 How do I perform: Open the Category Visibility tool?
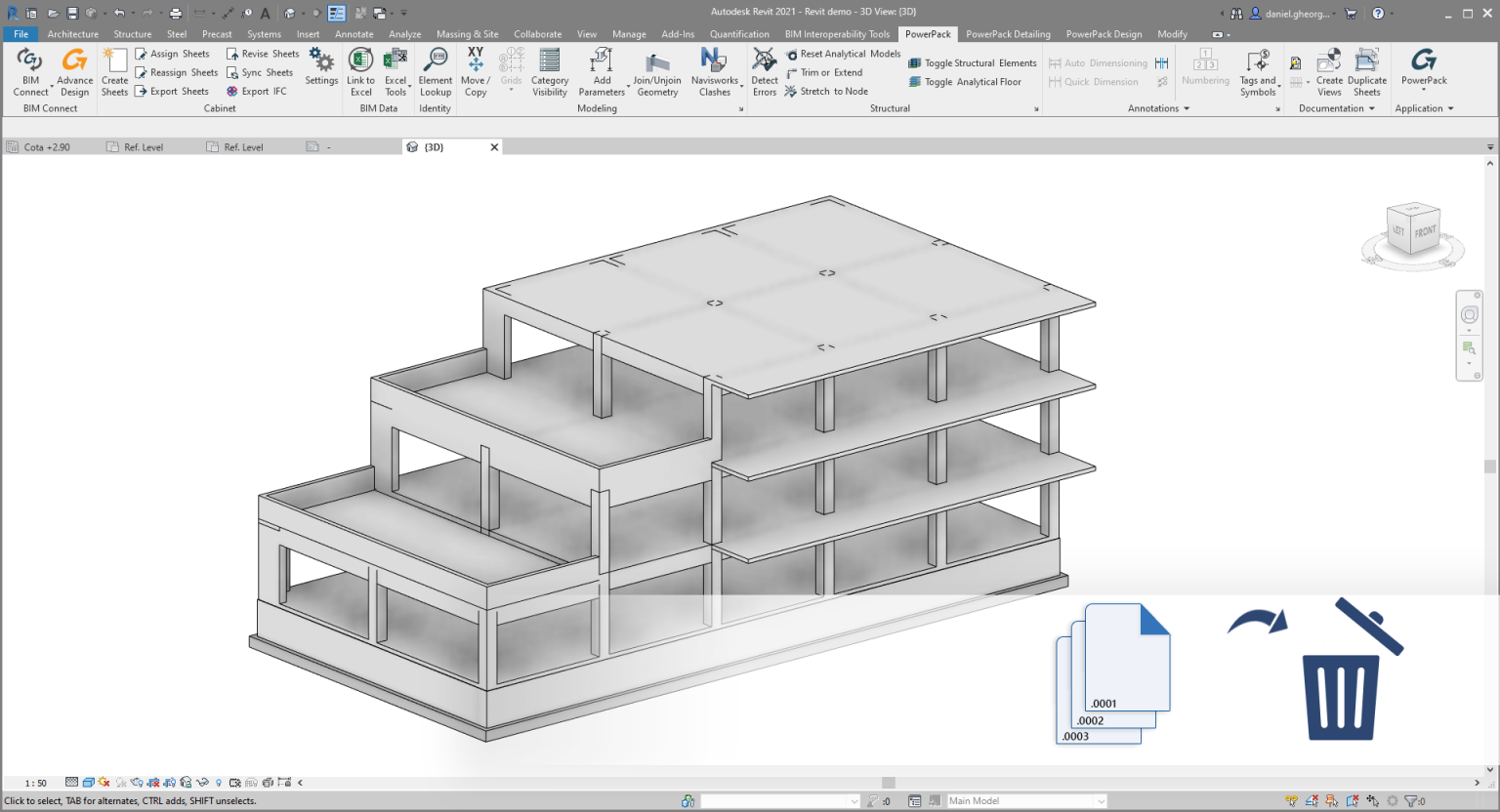click(x=549, y=71)
